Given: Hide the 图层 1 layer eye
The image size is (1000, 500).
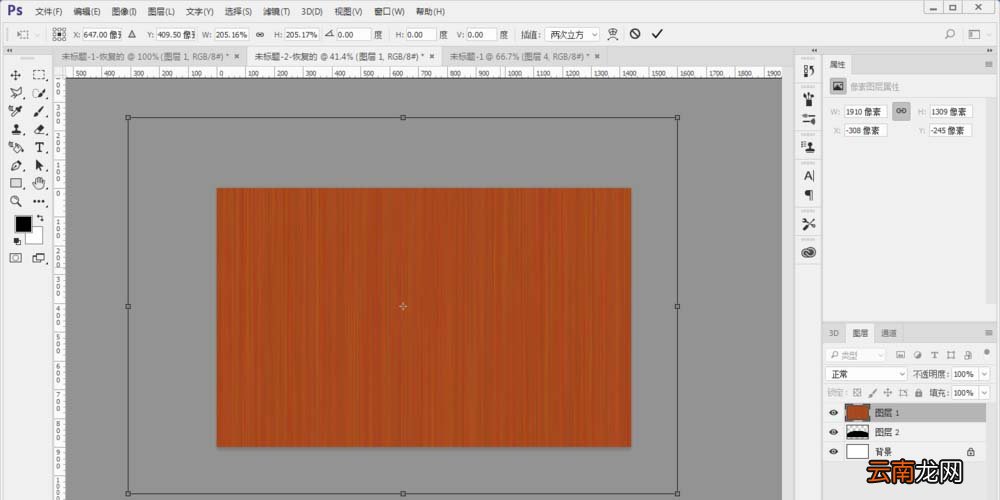Looking at the screenshot, I should 833,413.
